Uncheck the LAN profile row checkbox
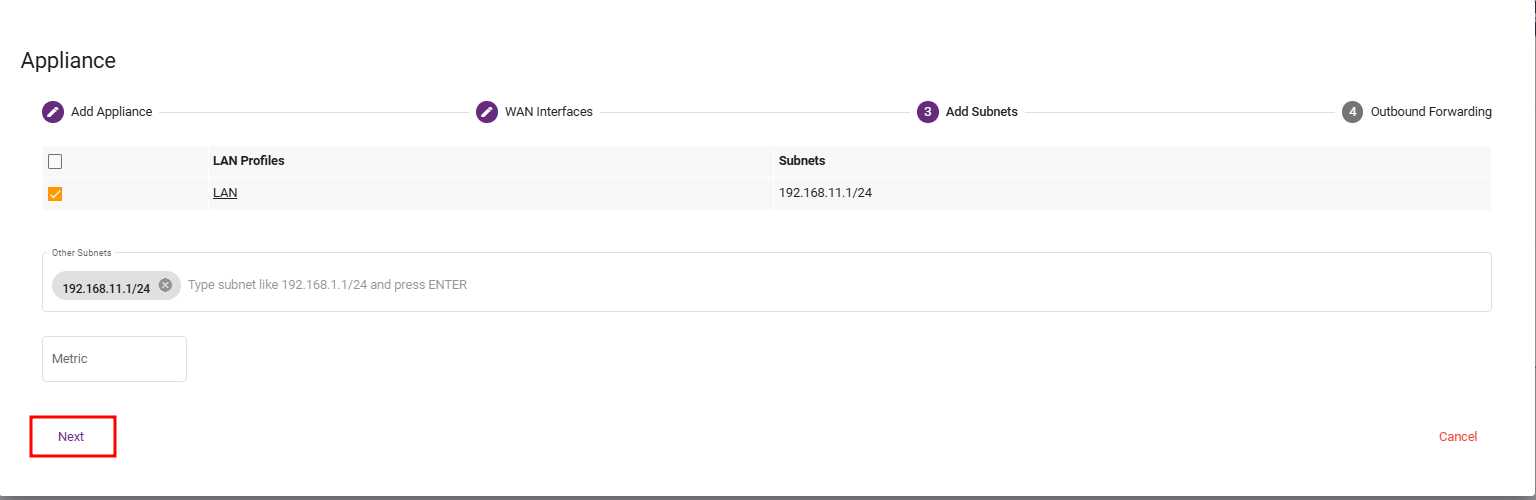This screenshot has height=500, width=1536. pyautogui.click(x=55, y=194)
